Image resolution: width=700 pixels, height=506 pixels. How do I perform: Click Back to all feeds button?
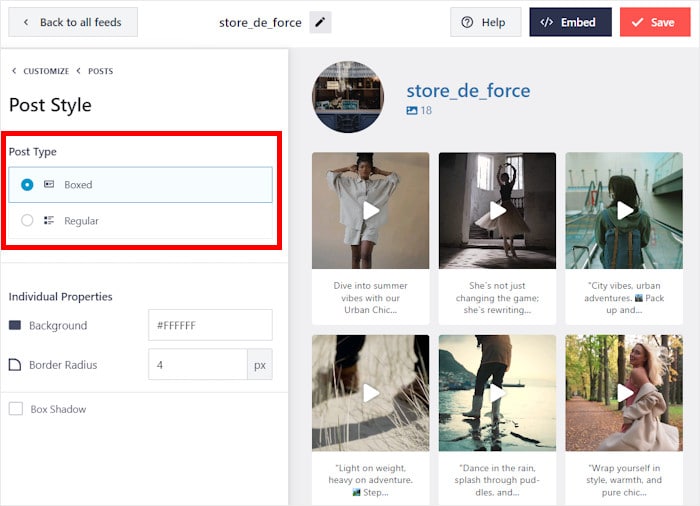click(x=73, y=22)
